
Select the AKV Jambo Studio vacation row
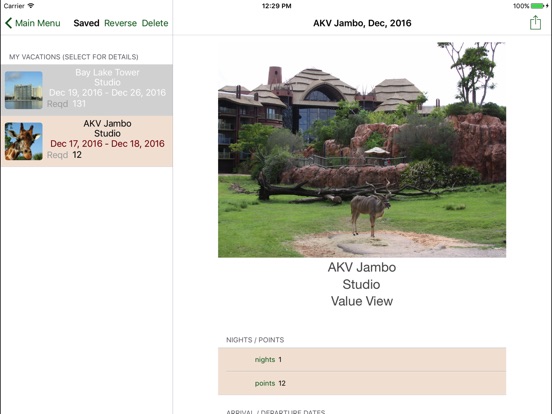(87, 141)
